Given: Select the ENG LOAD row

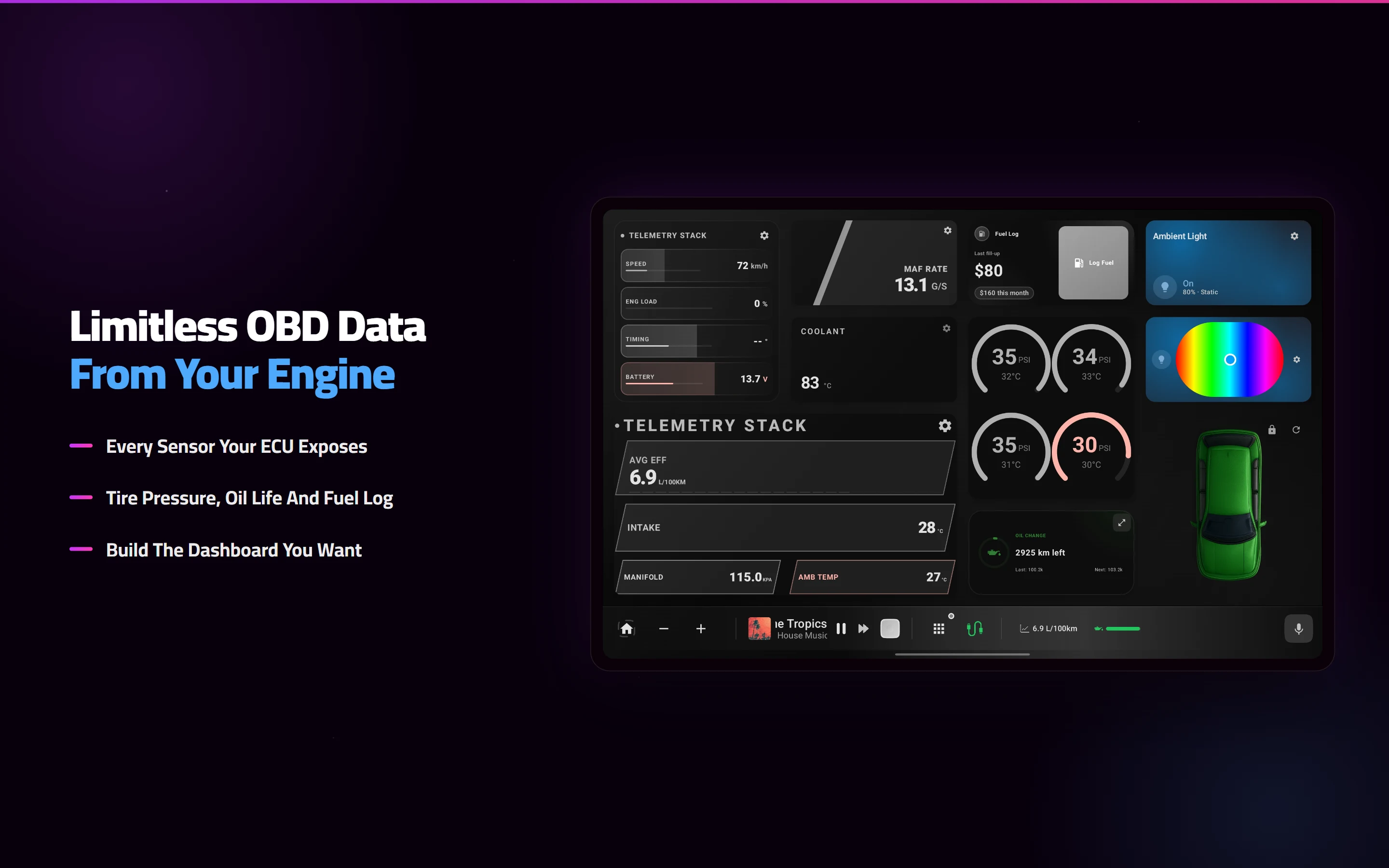Looking at the screenshot, I should pyautogui.click(x=696, y=303).
